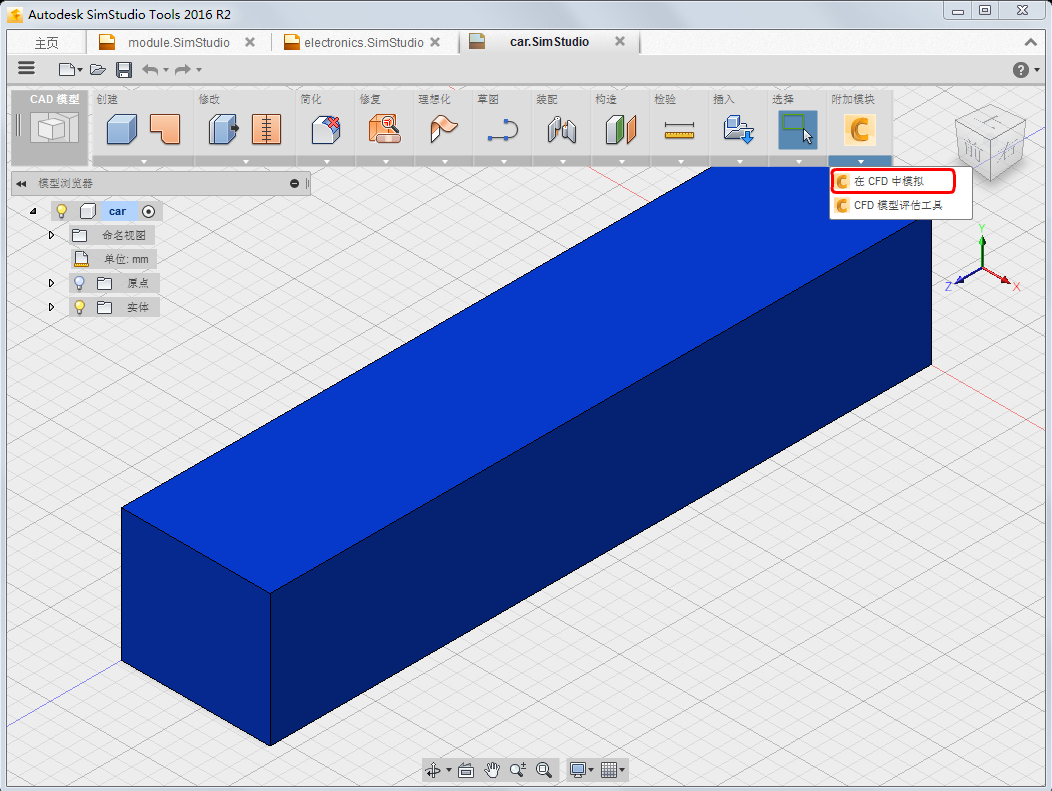Select the Sketch line-arc tool icon
Screen dimensions: 1052x791
point(503,129)
